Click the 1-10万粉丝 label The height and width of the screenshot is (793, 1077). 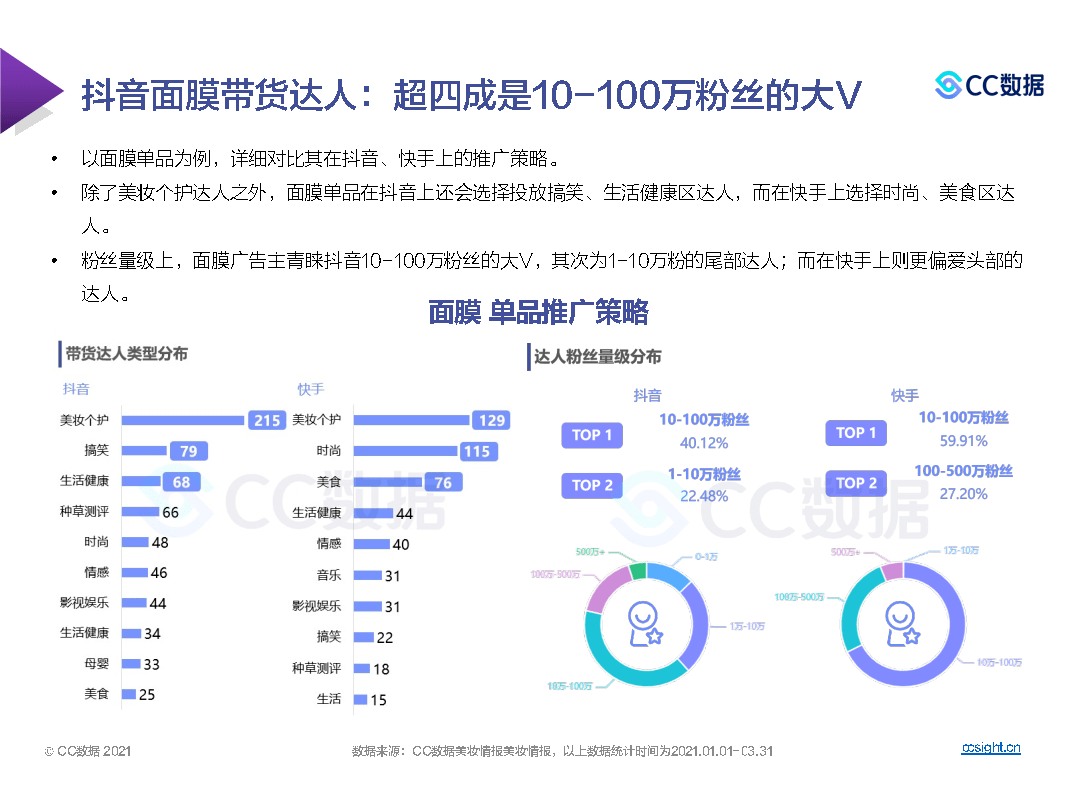[704, 474]
